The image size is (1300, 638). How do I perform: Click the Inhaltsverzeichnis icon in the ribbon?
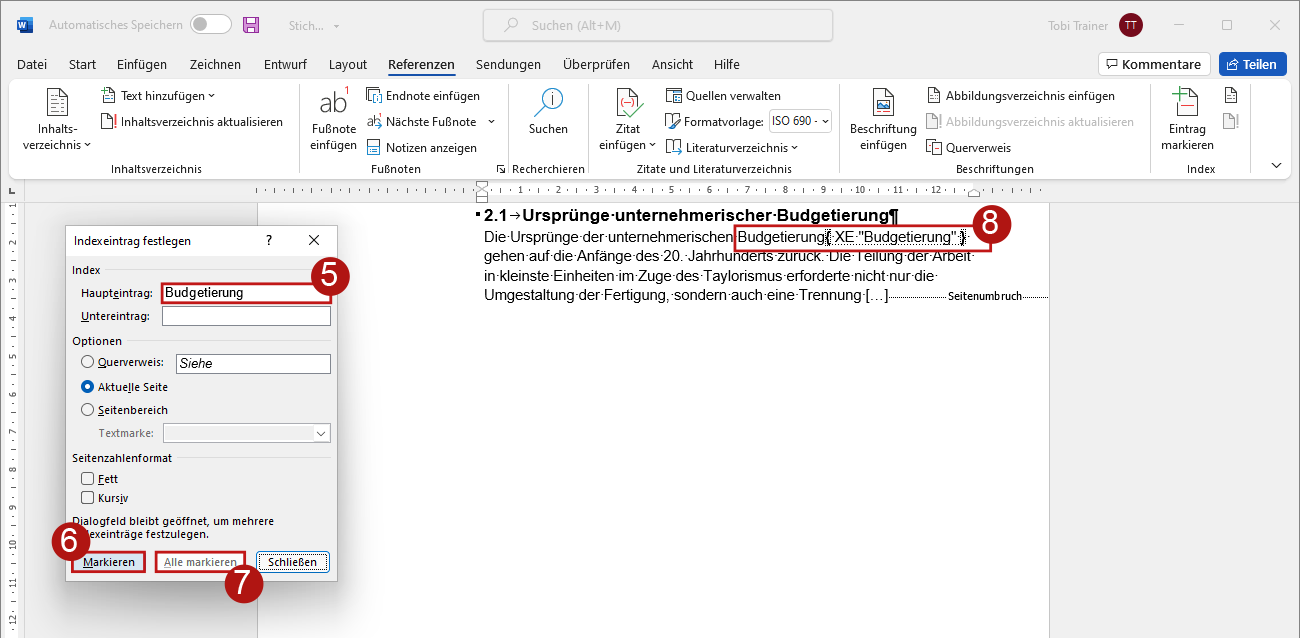click(x=58, y=105)
